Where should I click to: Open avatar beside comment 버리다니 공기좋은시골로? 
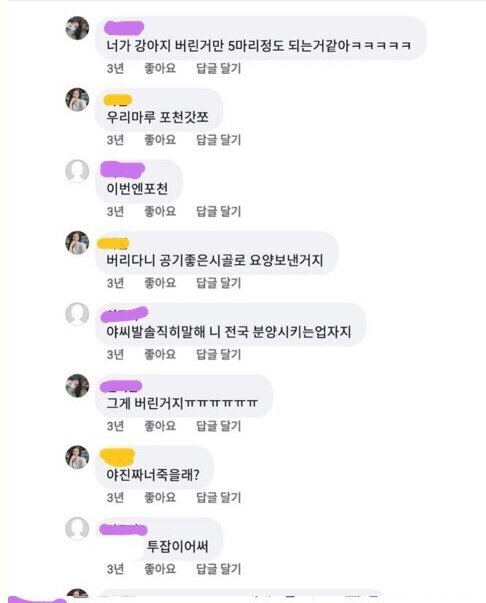click(x=77, y=243)
